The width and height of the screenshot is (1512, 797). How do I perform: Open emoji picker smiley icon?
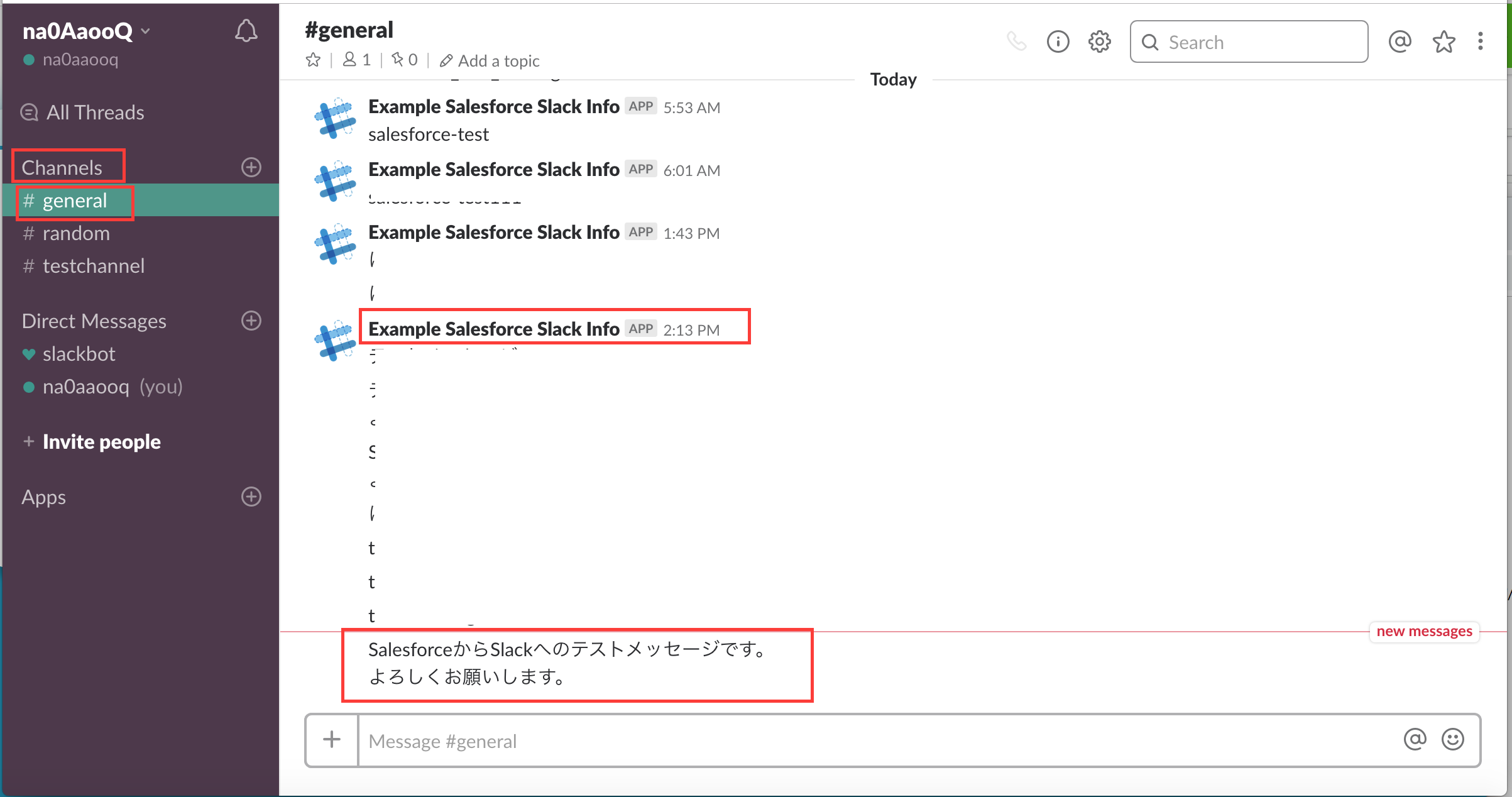1452,739
